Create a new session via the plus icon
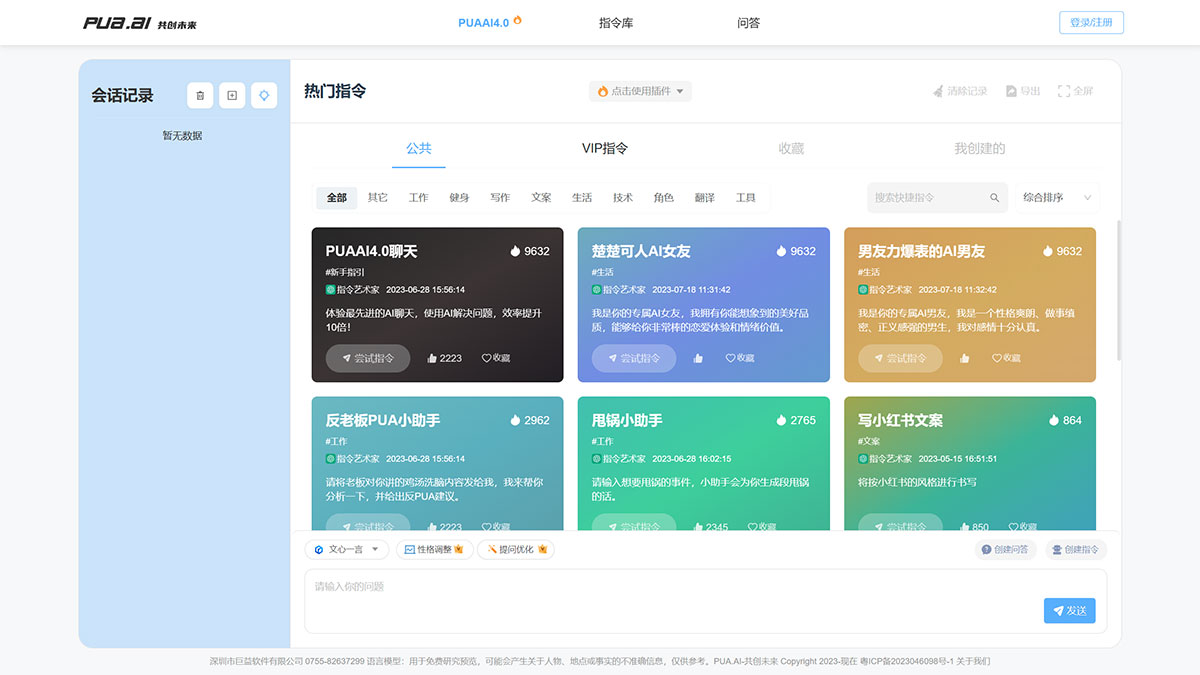The height and width of the screenshot is (675, 1200). [x=231, y=95]
